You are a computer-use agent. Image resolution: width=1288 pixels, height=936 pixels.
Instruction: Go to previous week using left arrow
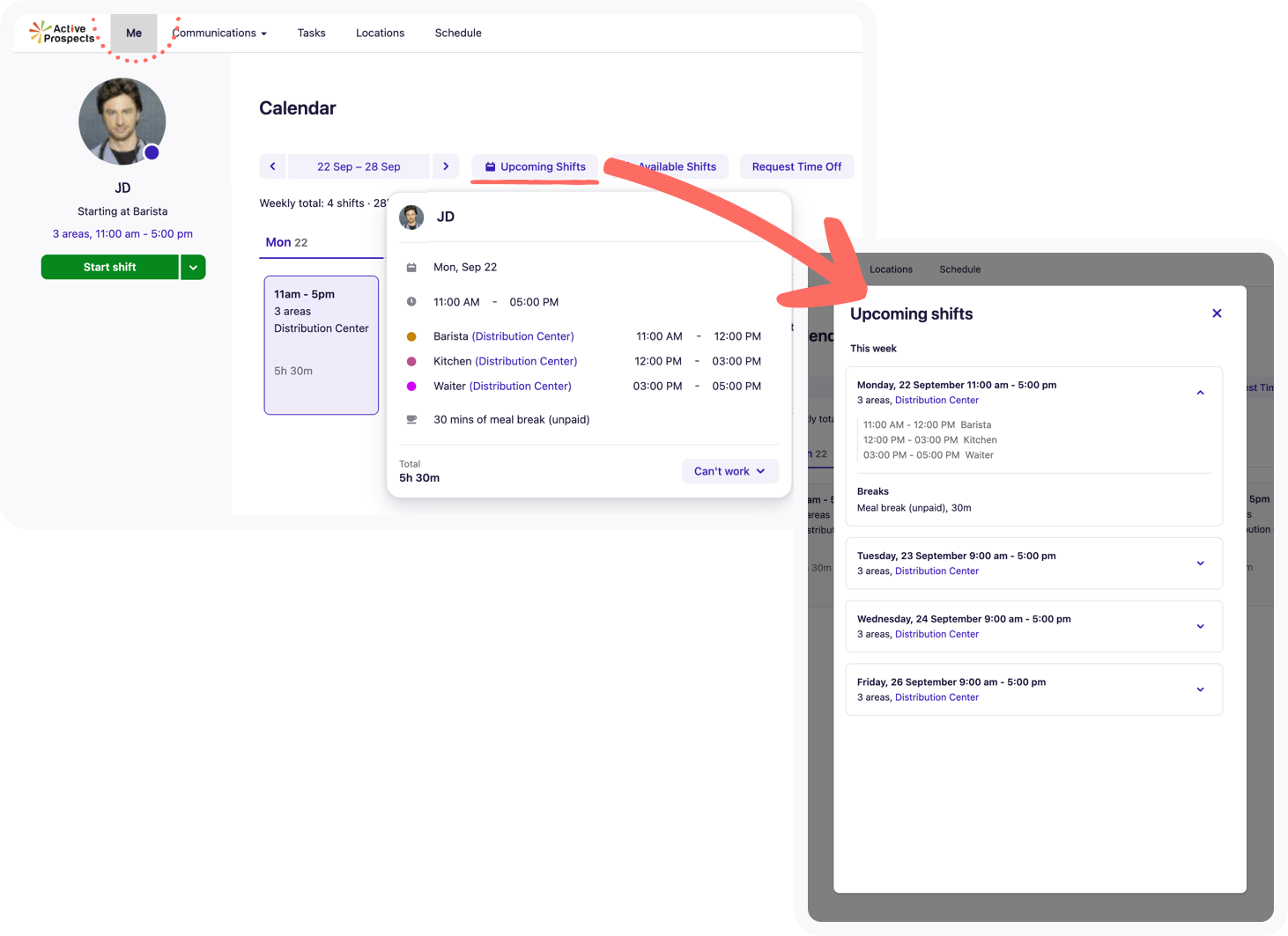(272, 166)
